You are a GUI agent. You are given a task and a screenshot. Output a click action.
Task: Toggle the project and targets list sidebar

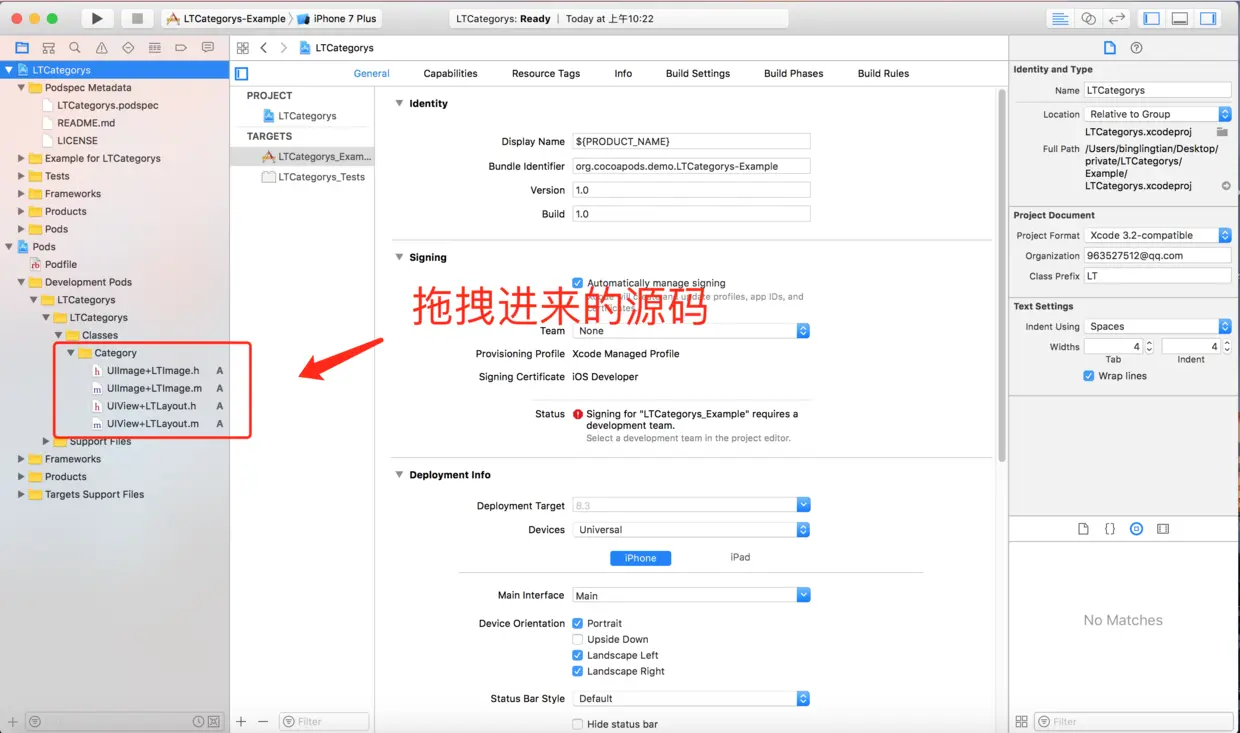click(x=241, y=73)
